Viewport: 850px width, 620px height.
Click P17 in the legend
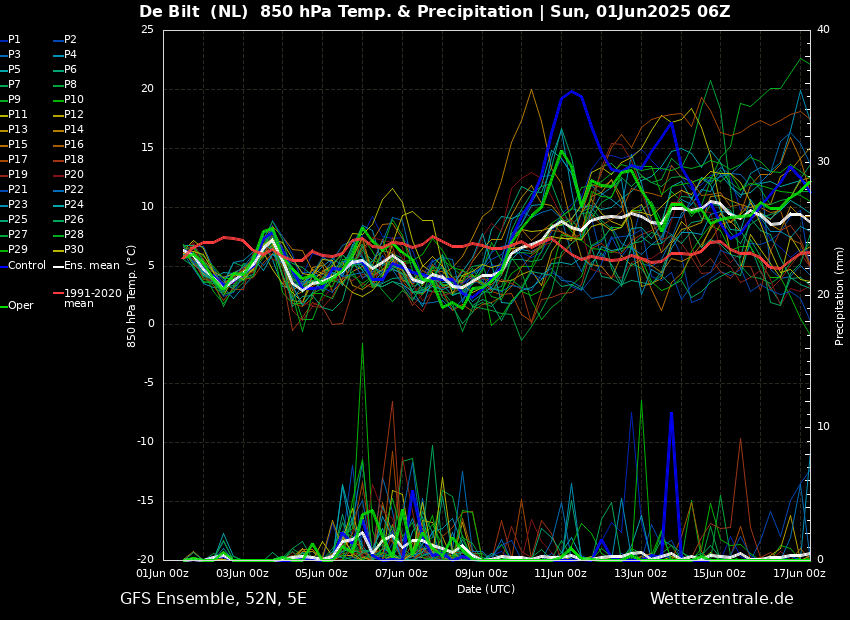point(14,160)
